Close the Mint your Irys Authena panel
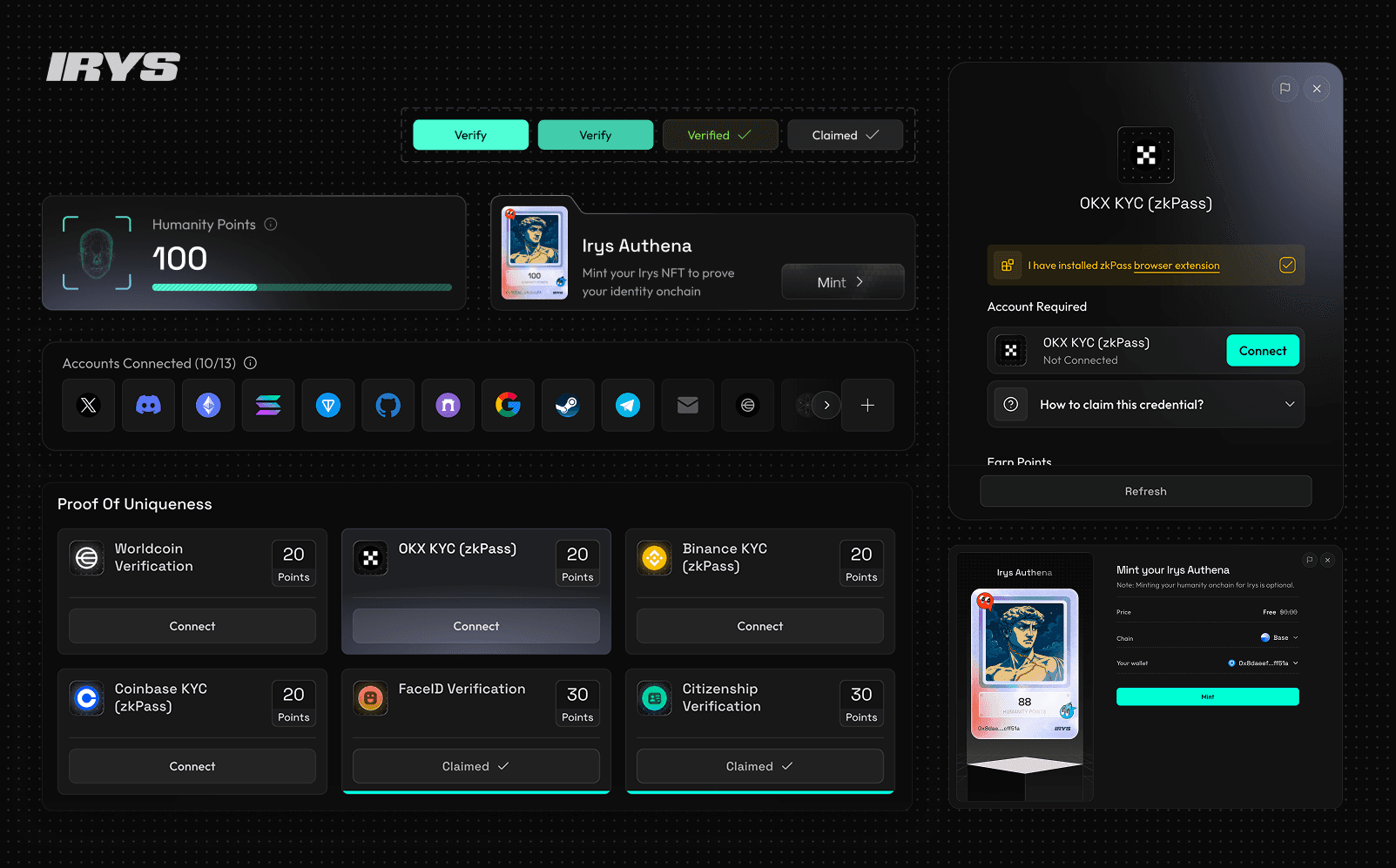The height and width of the screenshot is (868, 1396). click(x=1327, y=560)
